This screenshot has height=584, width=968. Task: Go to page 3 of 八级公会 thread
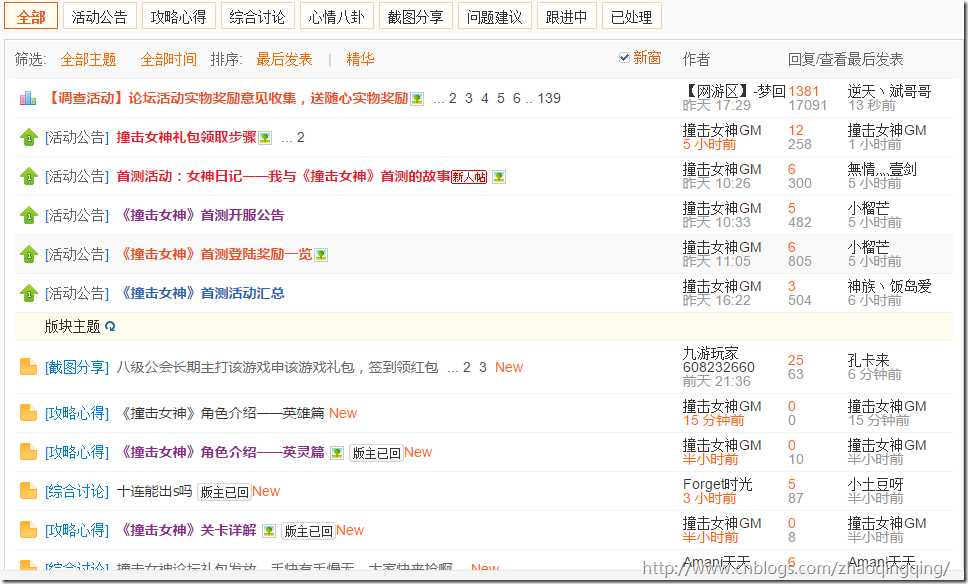[x=483, y=367]
